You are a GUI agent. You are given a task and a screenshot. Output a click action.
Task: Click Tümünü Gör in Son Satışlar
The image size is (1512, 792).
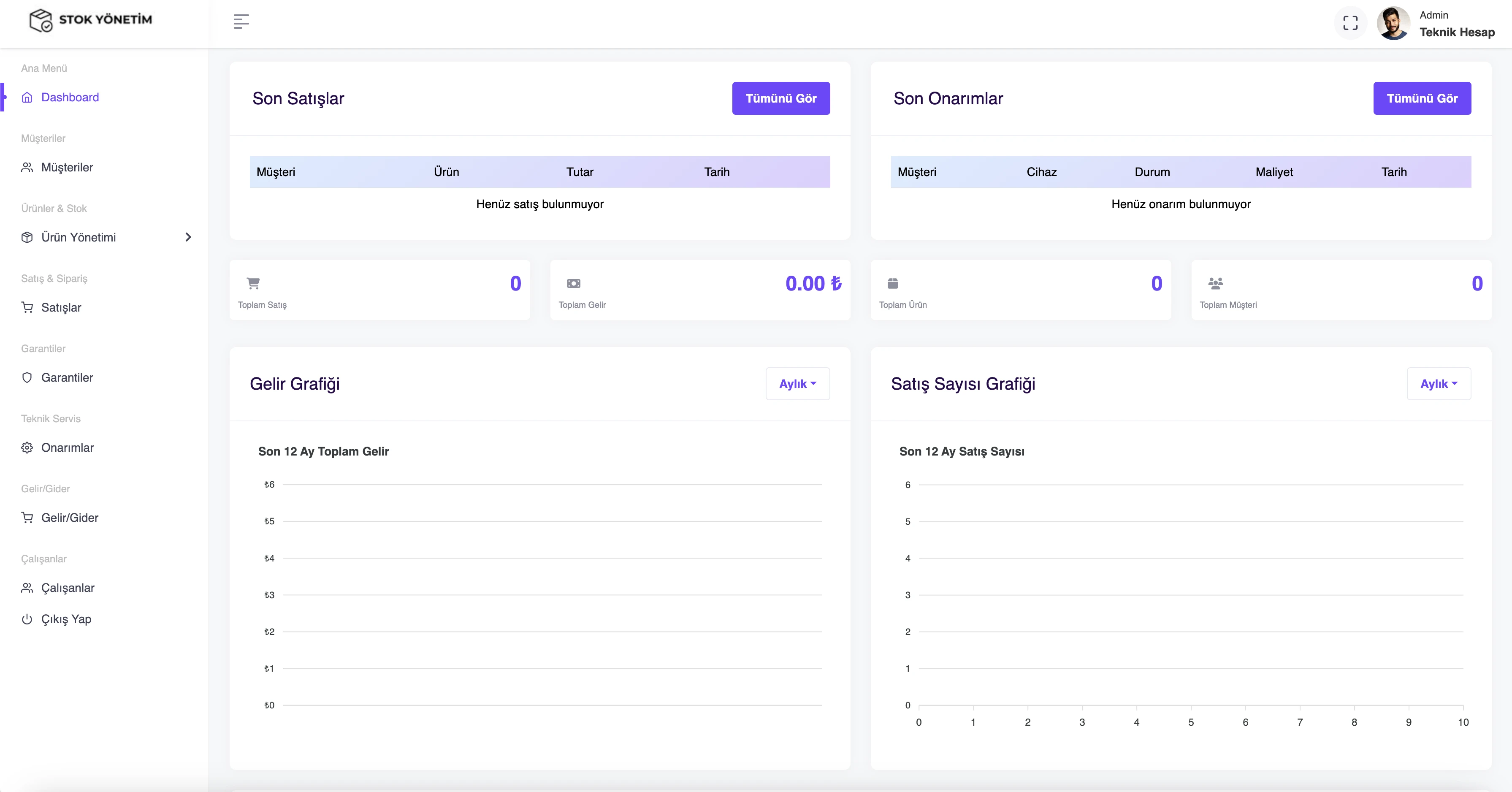(x=780, y=99)
